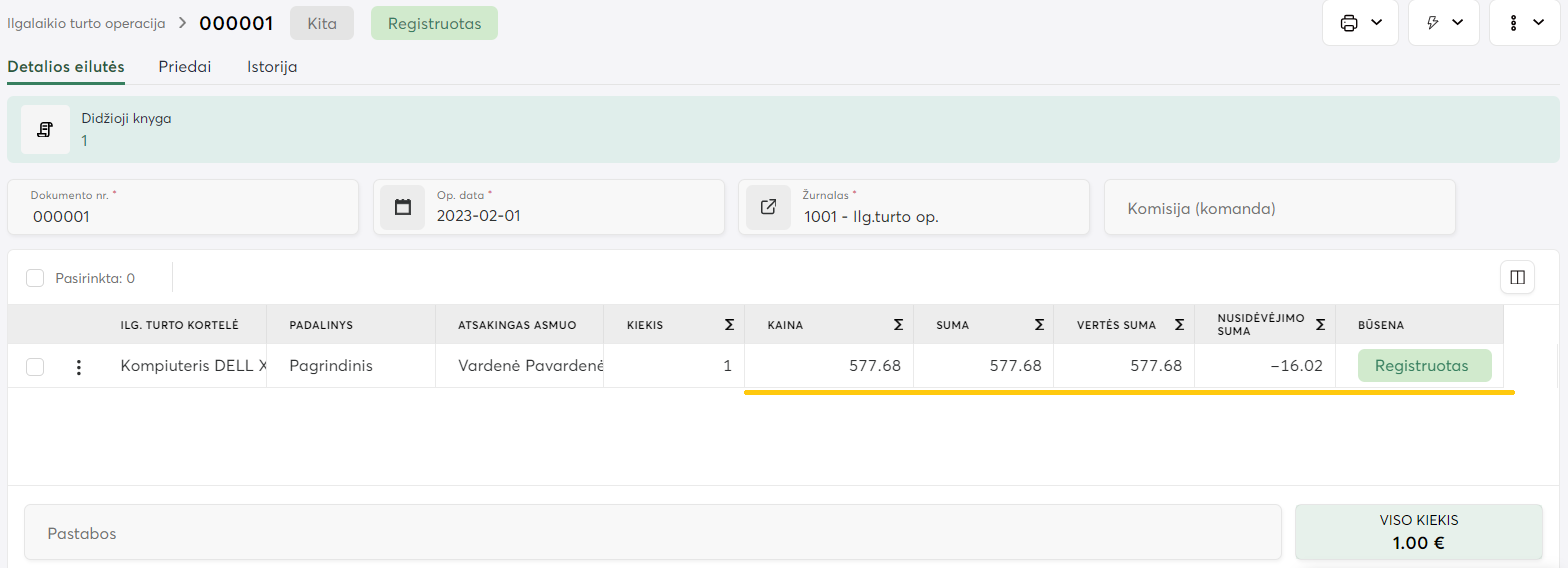Open the Žurnalas external link icon

pos(768,207)
